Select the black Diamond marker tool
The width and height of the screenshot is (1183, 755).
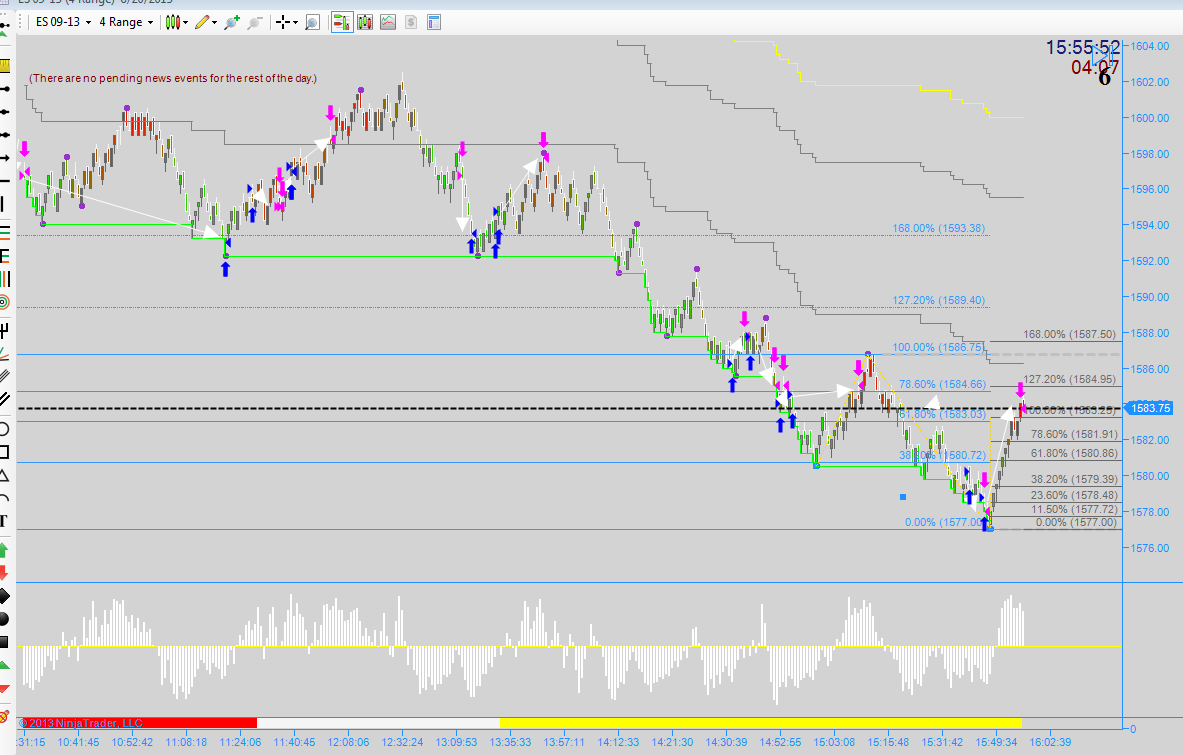coord(5,597)
